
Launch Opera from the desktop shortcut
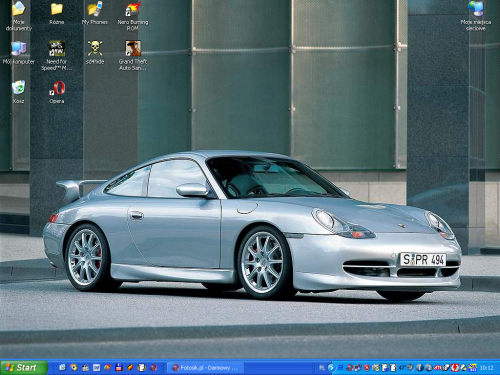pyautogui.click(x=57, y=92)
